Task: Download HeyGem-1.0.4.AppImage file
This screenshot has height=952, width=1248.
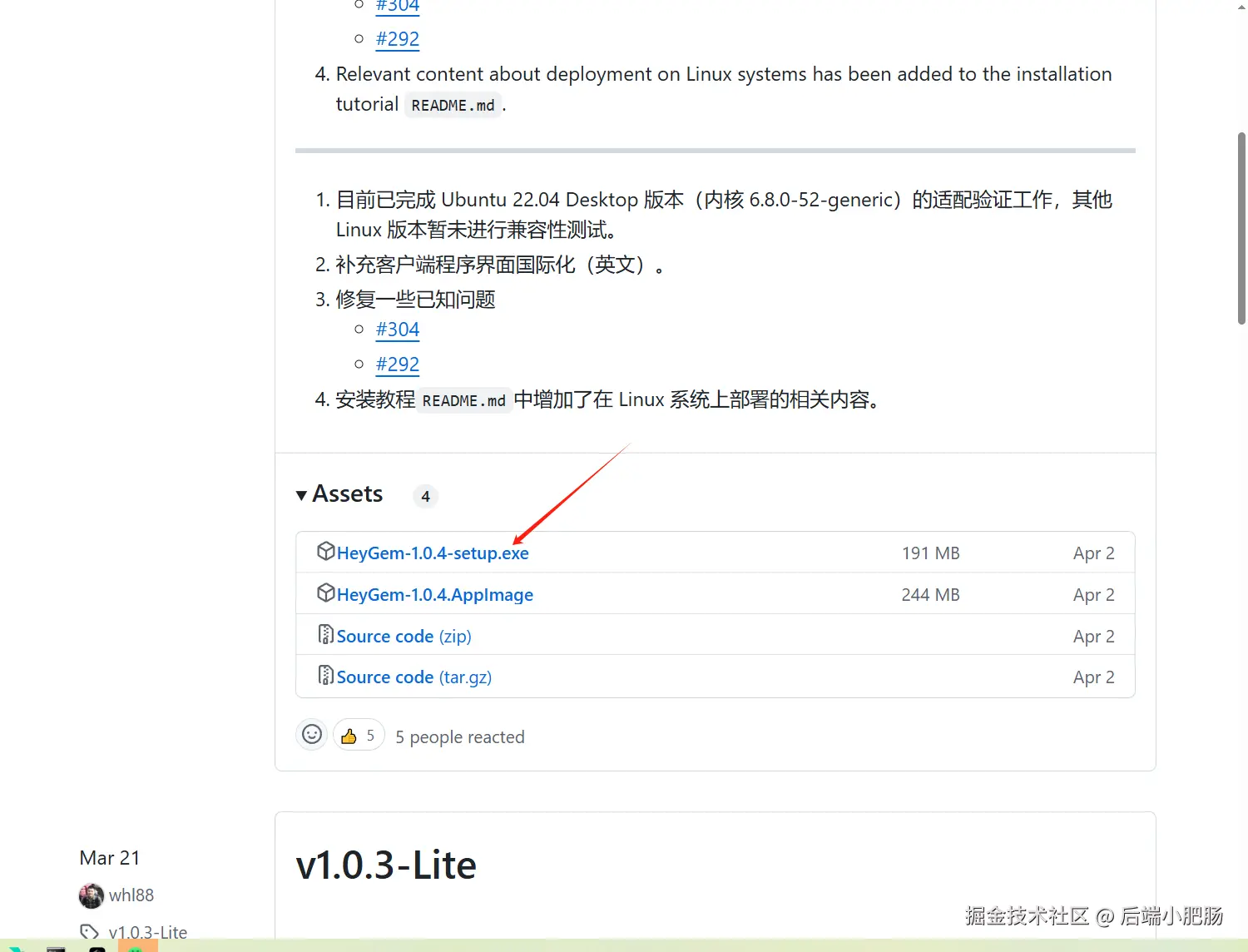Action: coord(435,595)
